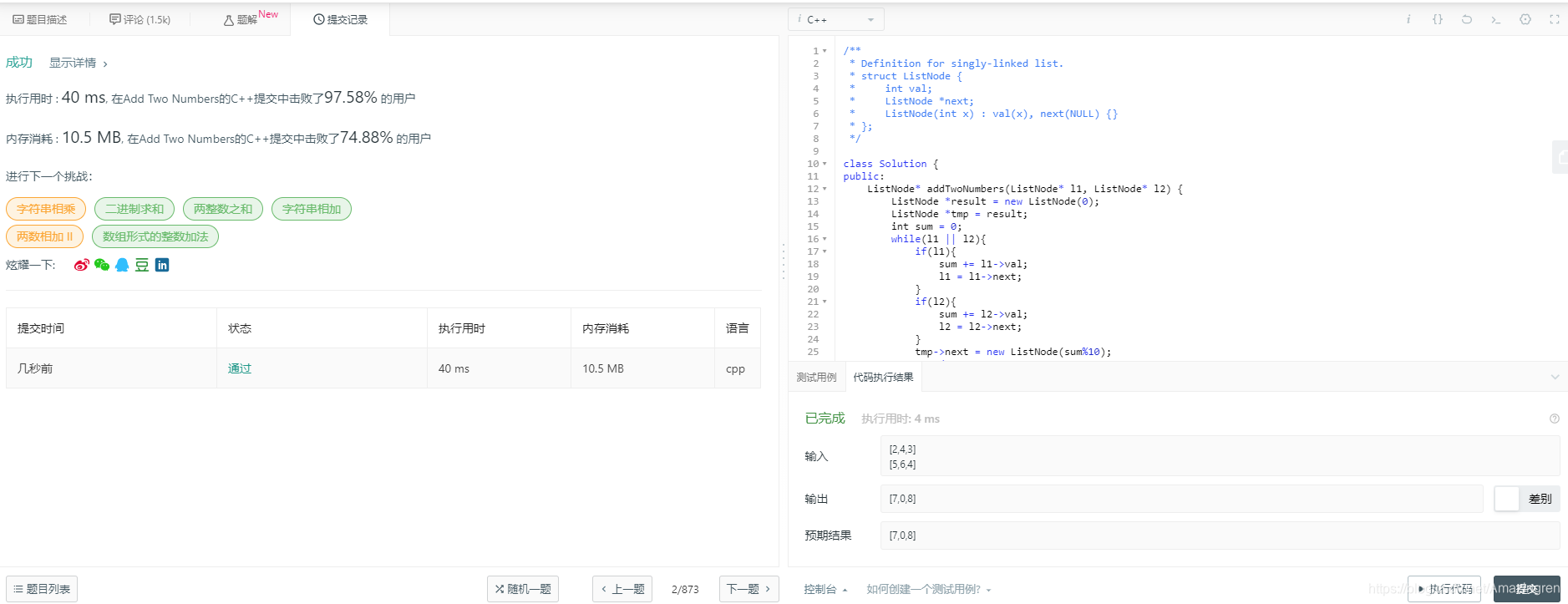
Task: Click the code format braces icon
Action: 1438,19
